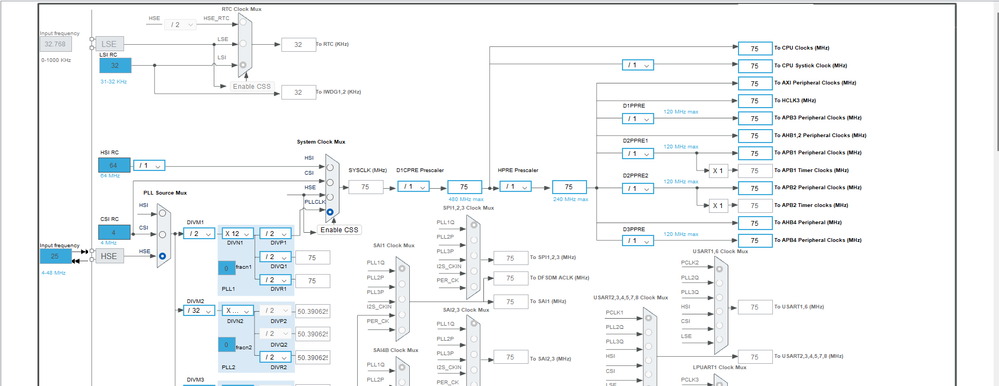Click the HSI RC value box showing 64
The image size is (999, 386).
115,166
